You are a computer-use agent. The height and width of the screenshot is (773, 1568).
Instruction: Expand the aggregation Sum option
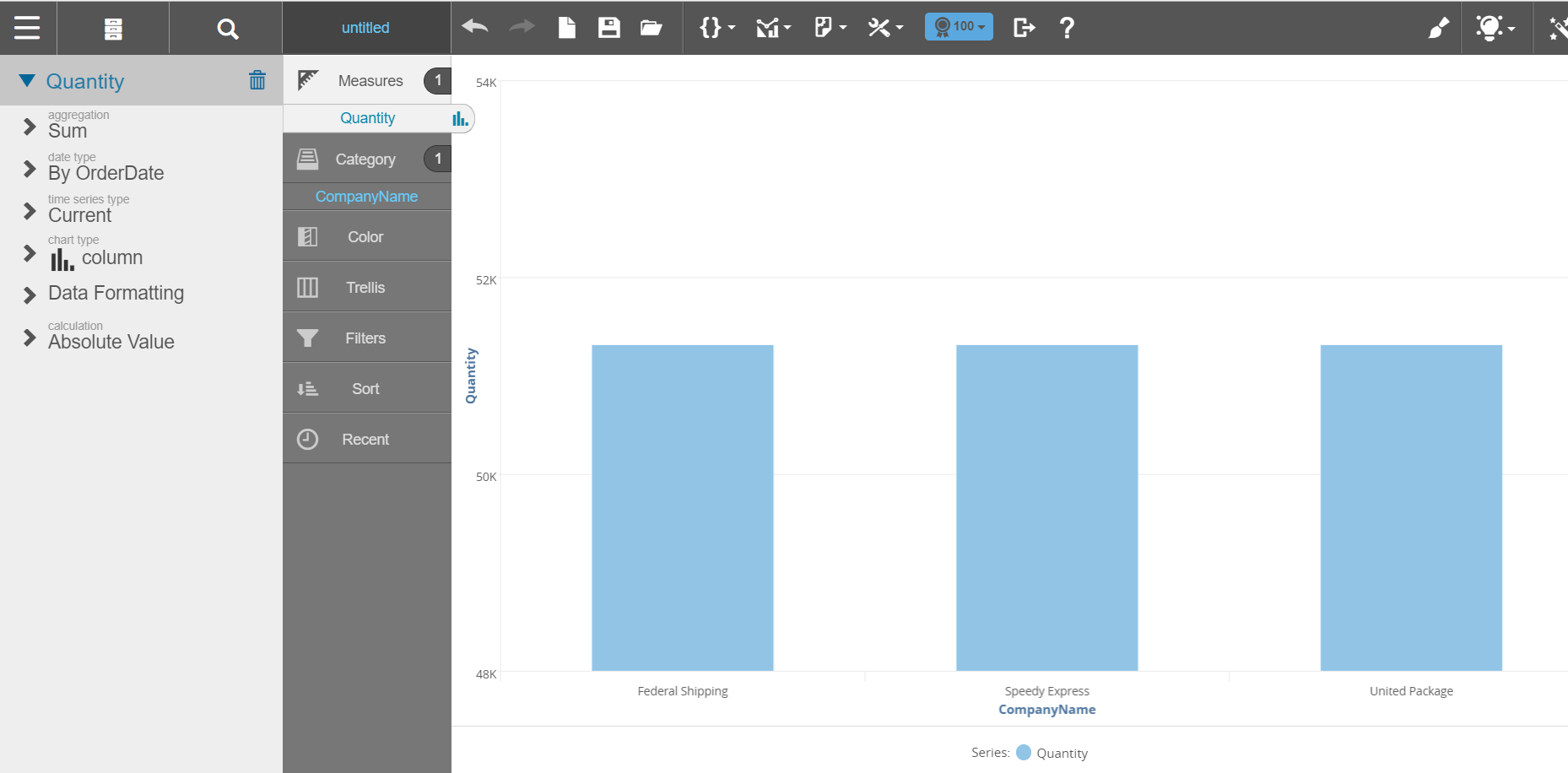(x=30, y=127)
